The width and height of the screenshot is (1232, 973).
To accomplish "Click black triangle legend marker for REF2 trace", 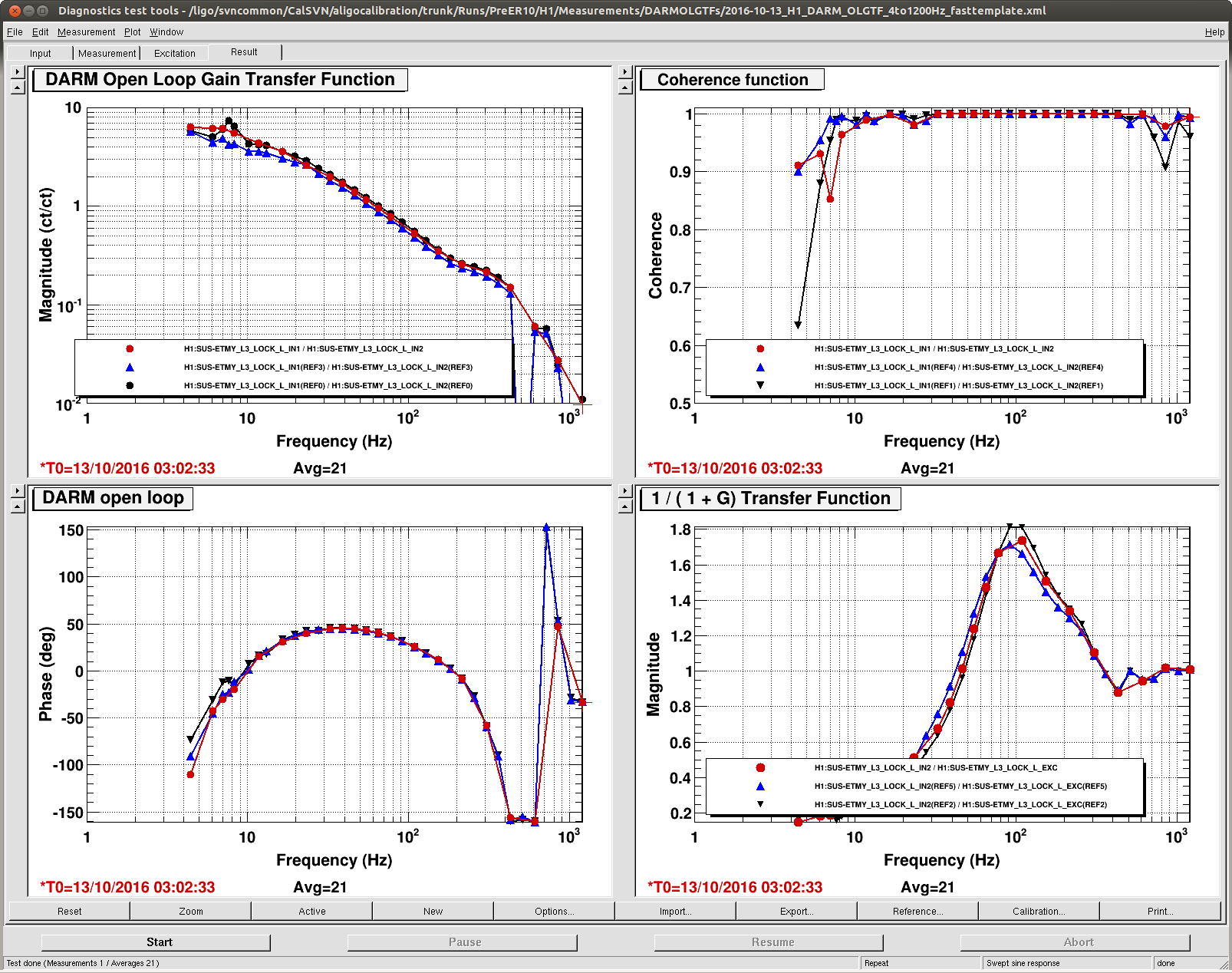I will tap(760, 804).
